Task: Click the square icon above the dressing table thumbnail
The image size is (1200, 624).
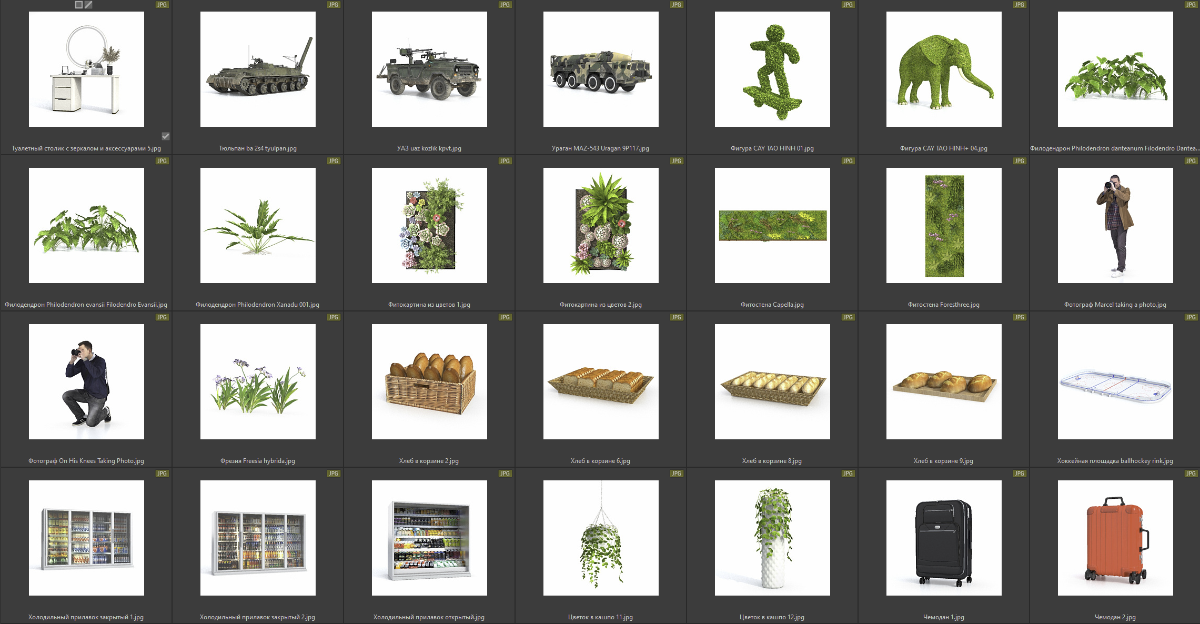Action: (x=79, y=5)
